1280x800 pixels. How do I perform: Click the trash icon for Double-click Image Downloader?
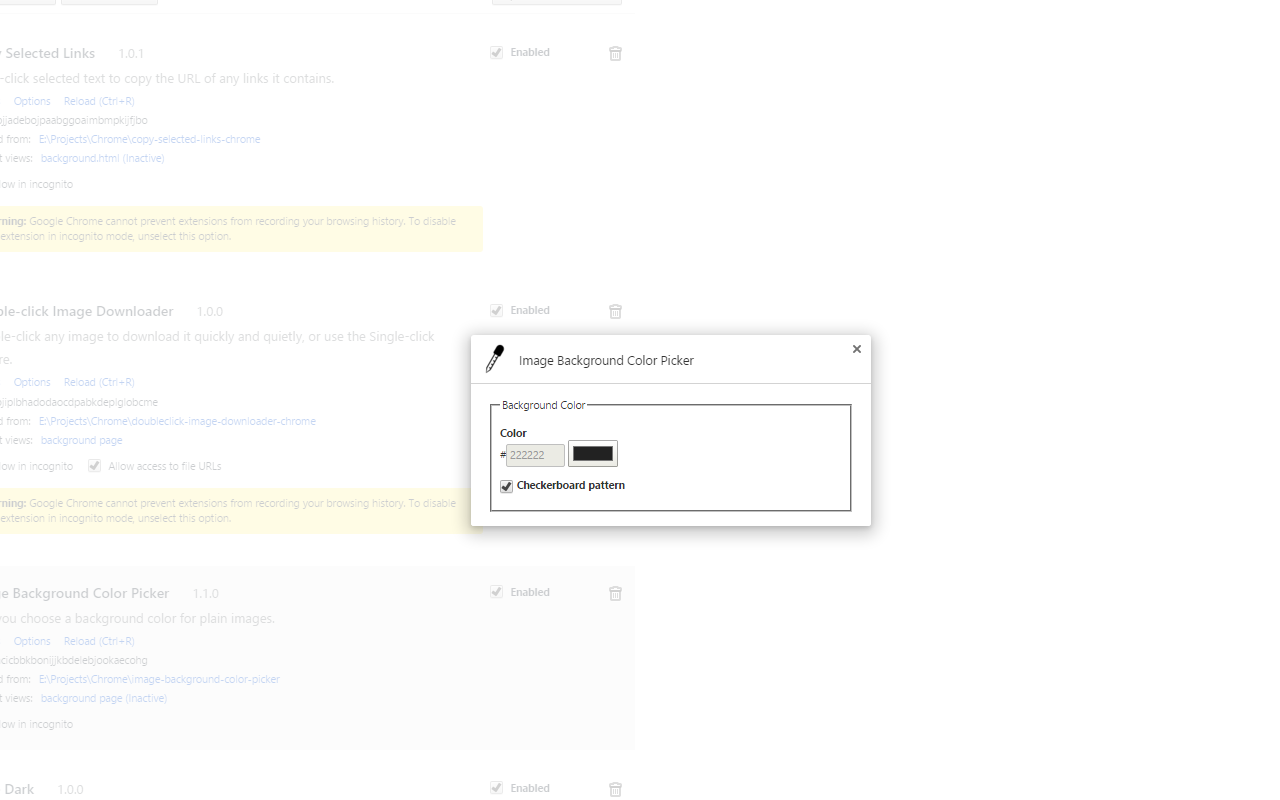(x=615, y=311)
